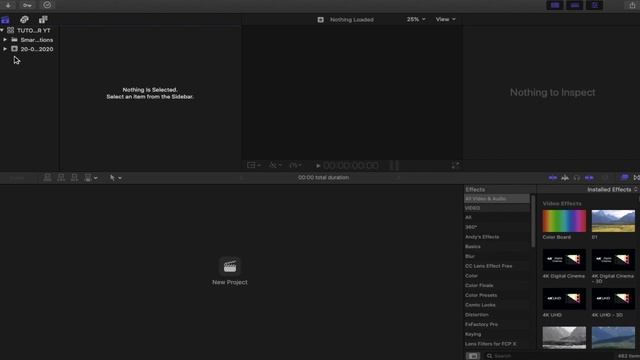Click the 4K Digital Cinema effect thumbnail
The image size is (640, 360).
[x=564, y=260]
